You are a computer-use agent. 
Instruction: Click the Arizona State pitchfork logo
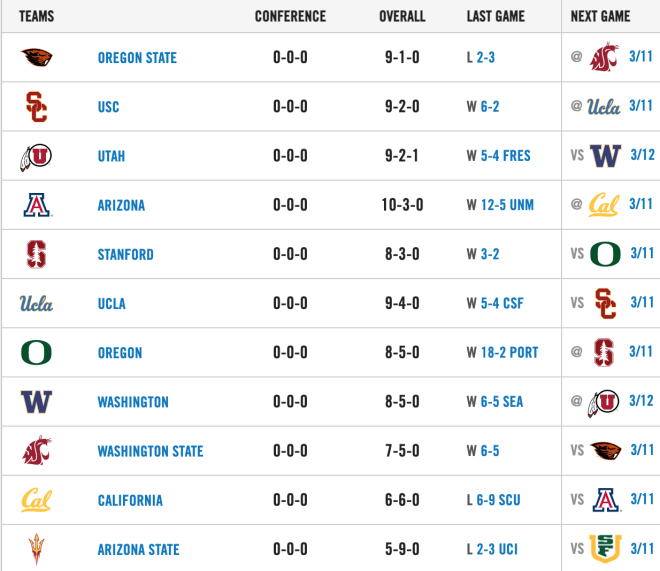(36, 549)
